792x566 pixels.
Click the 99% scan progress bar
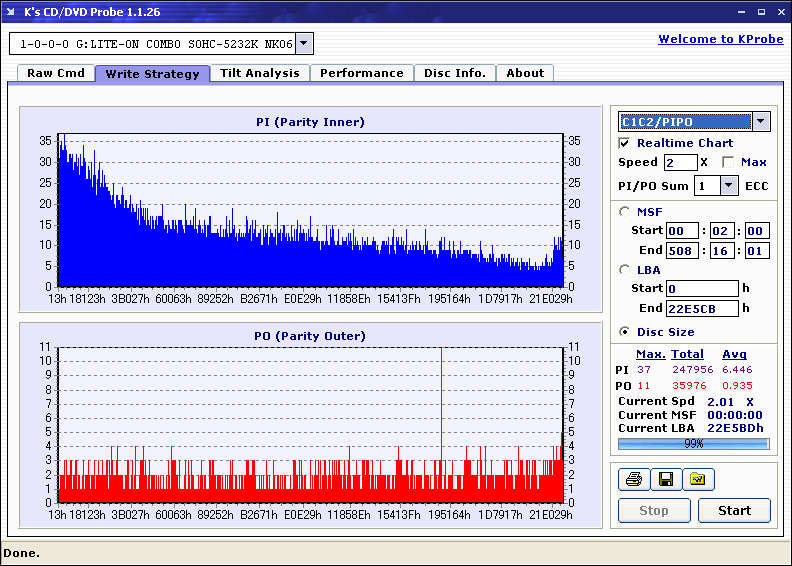click(x=693, y=443)
